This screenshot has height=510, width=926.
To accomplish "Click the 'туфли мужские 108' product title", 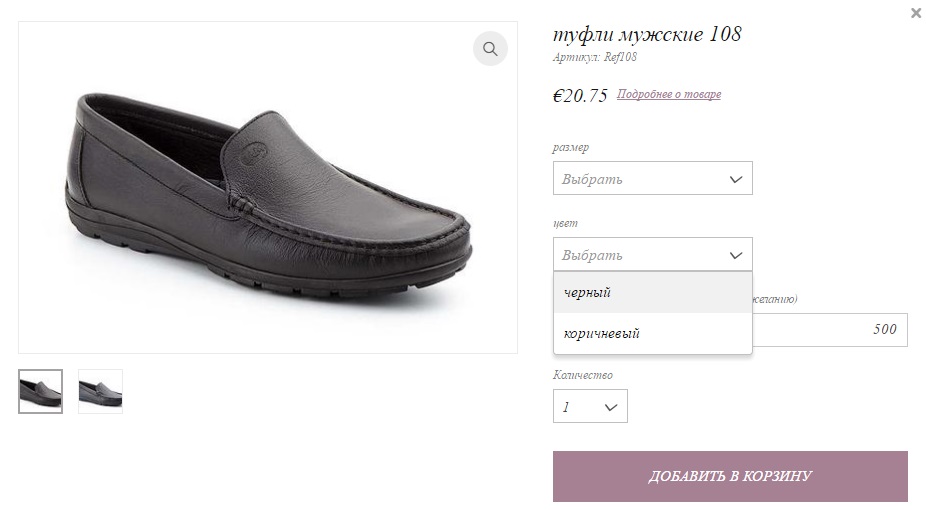I will tap(647, 34).
